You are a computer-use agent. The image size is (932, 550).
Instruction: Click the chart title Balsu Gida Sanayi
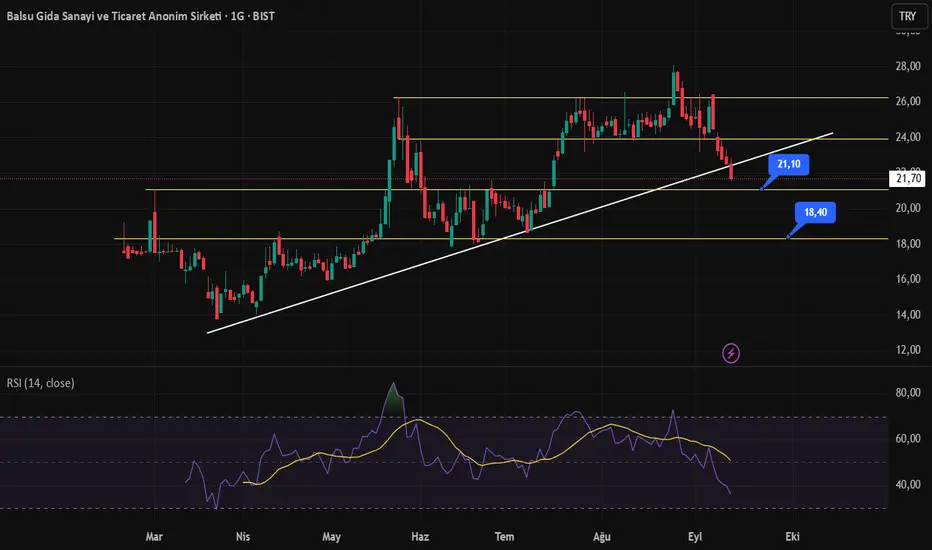point(140,16)
